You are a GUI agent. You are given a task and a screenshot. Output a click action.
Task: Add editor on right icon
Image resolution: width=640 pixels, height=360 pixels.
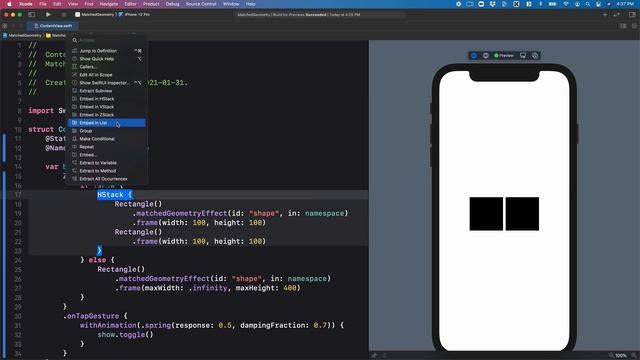[x=634, y=26]
